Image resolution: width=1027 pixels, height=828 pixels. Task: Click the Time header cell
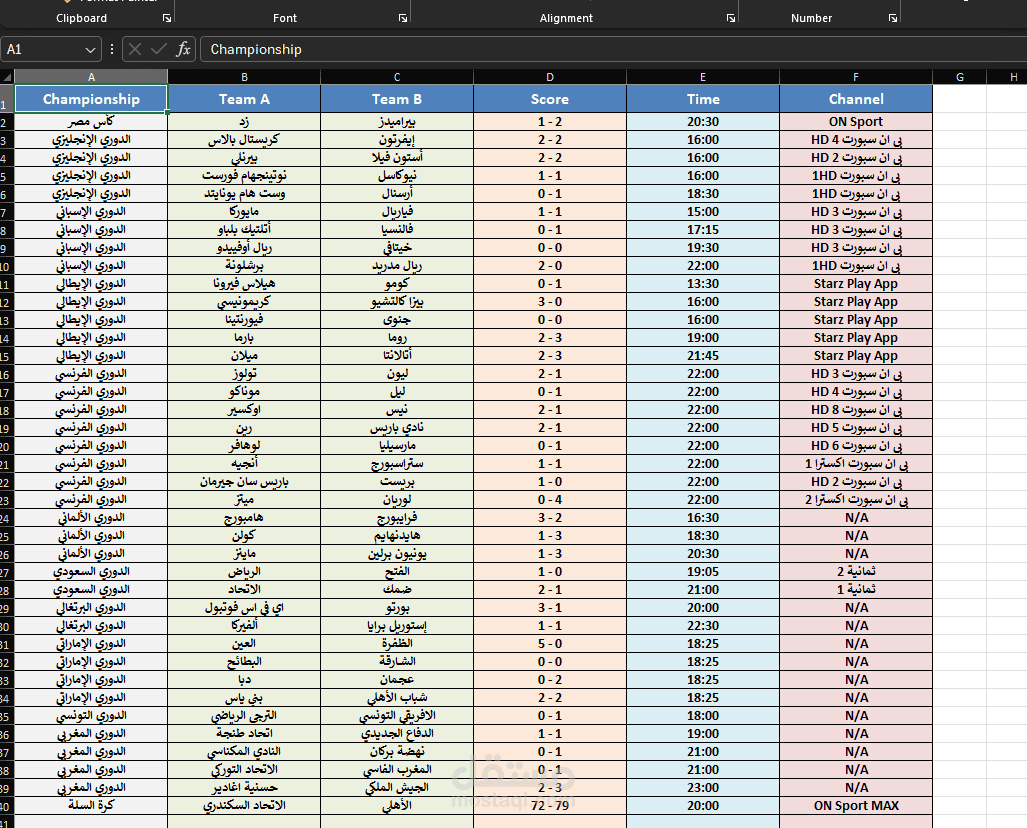click(x=703, y=99)
